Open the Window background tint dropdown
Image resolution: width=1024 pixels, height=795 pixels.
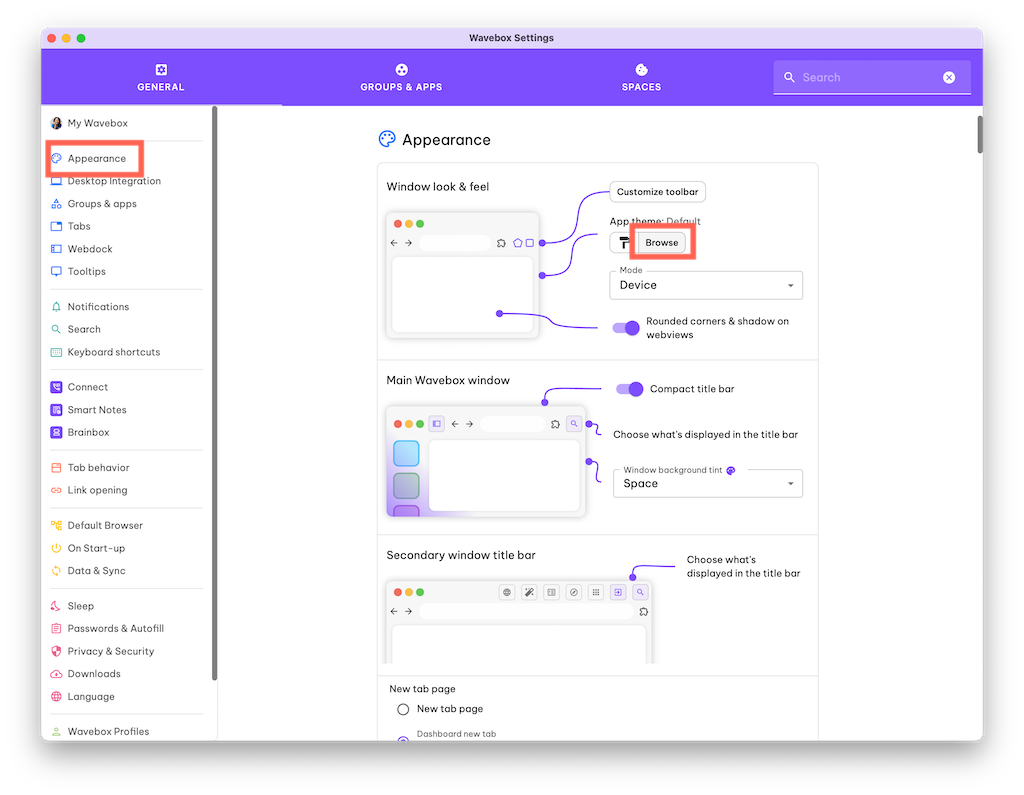[708, 483]
